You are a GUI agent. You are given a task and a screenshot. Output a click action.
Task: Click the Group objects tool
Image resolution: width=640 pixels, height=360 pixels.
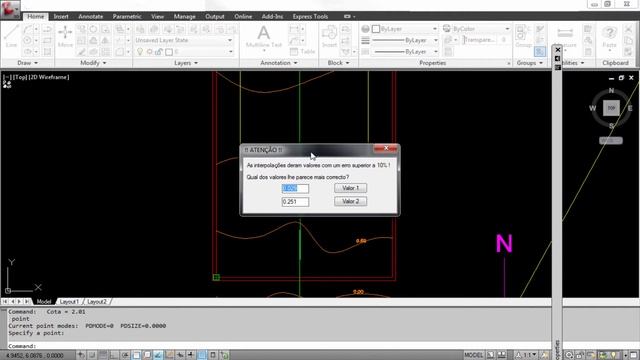click(x=523, y=36)
